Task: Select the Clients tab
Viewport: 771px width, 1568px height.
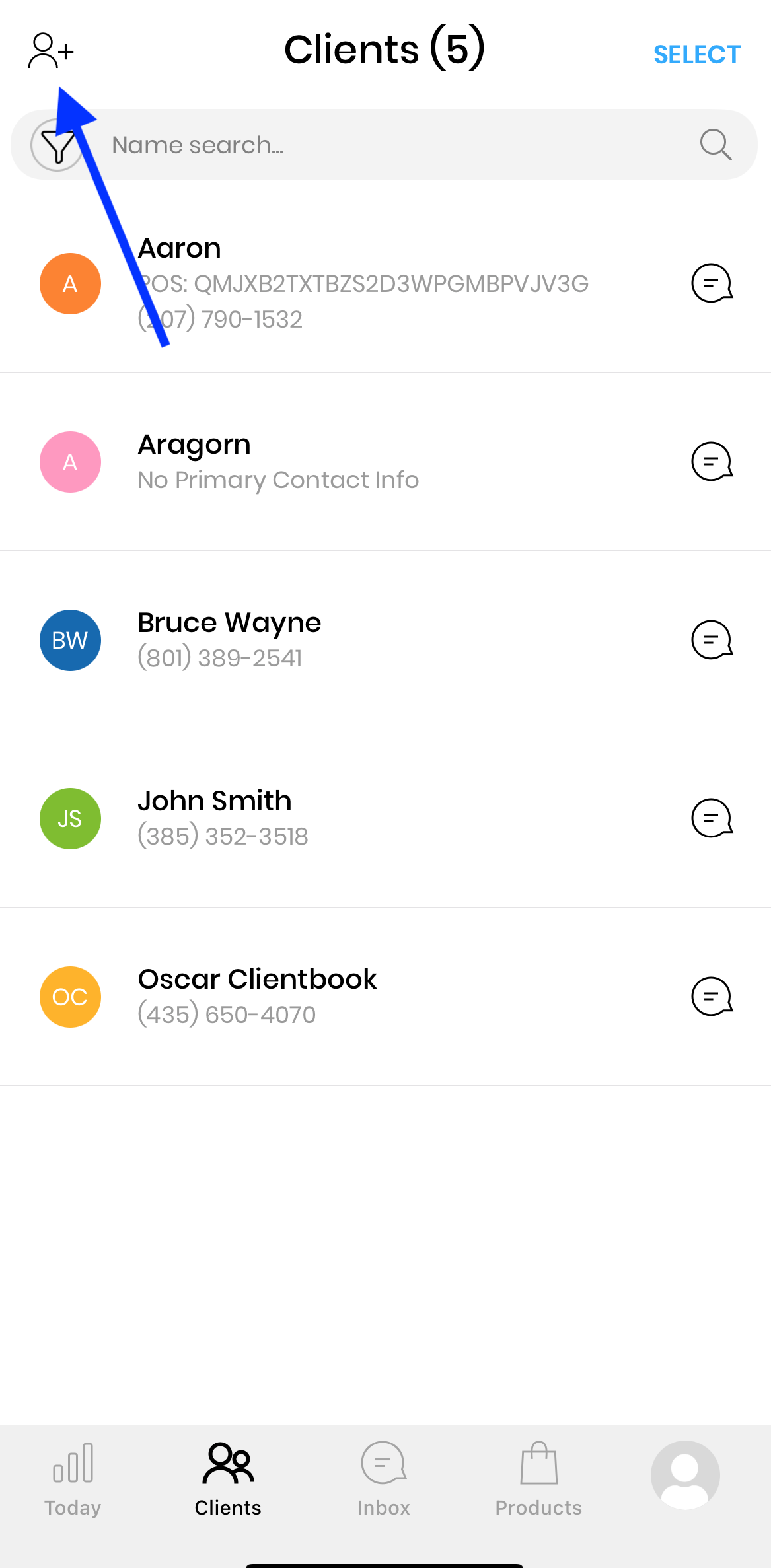Action: pyautogui.click(x=228, y=1481)
